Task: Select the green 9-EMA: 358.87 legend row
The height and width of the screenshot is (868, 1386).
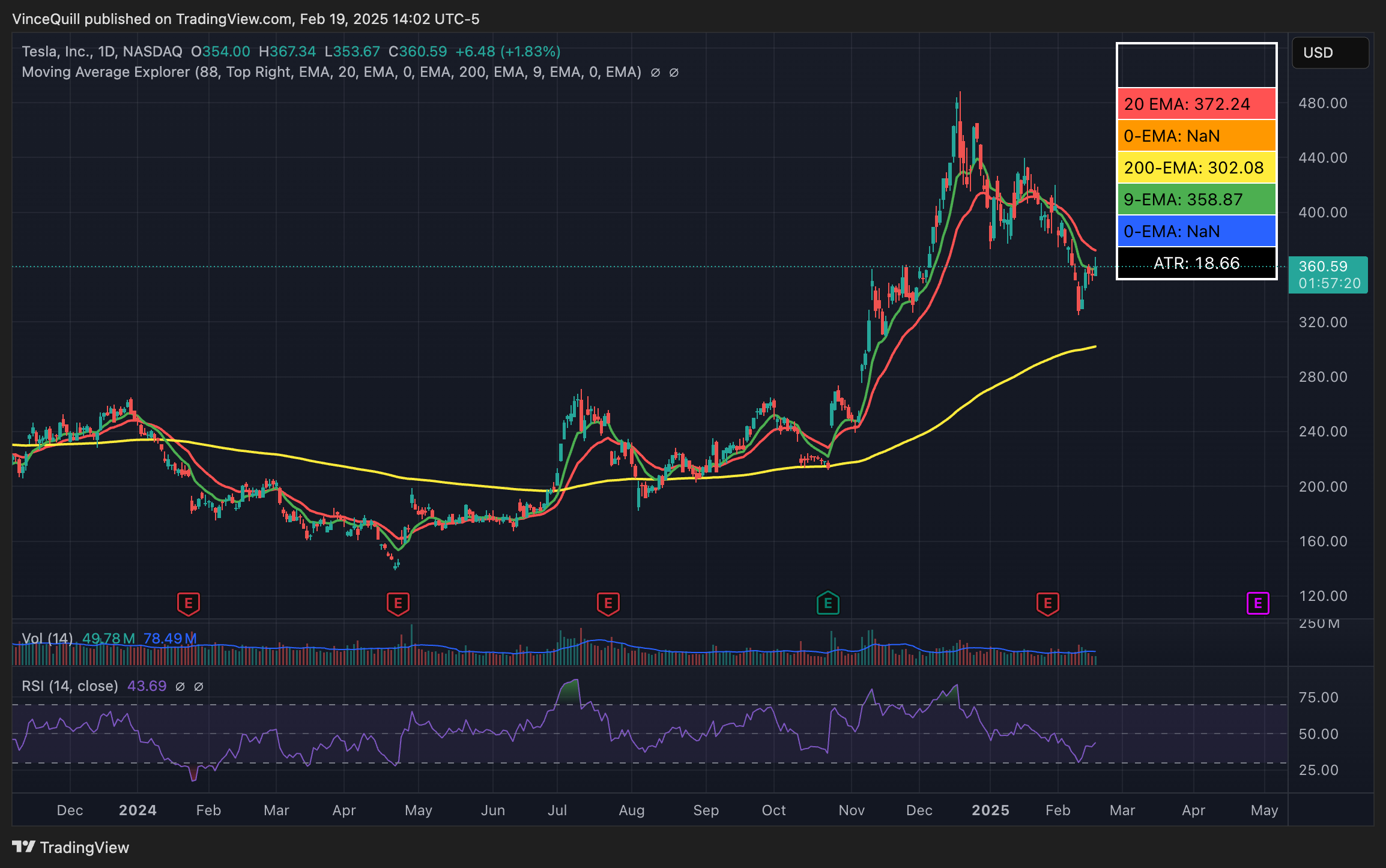Action: click(1196, 199)
